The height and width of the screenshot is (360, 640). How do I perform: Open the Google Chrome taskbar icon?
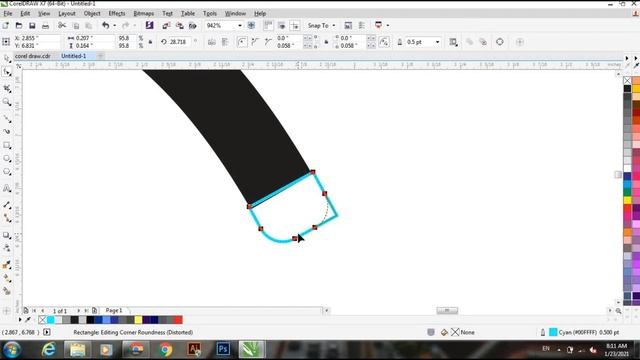165,349
